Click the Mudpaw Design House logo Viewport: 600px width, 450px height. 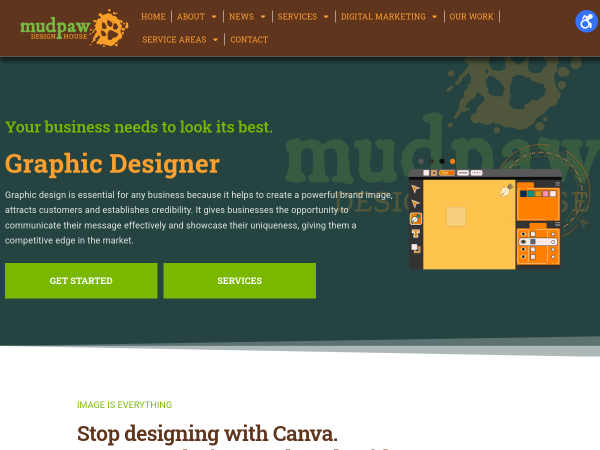(x=74, y=28)
